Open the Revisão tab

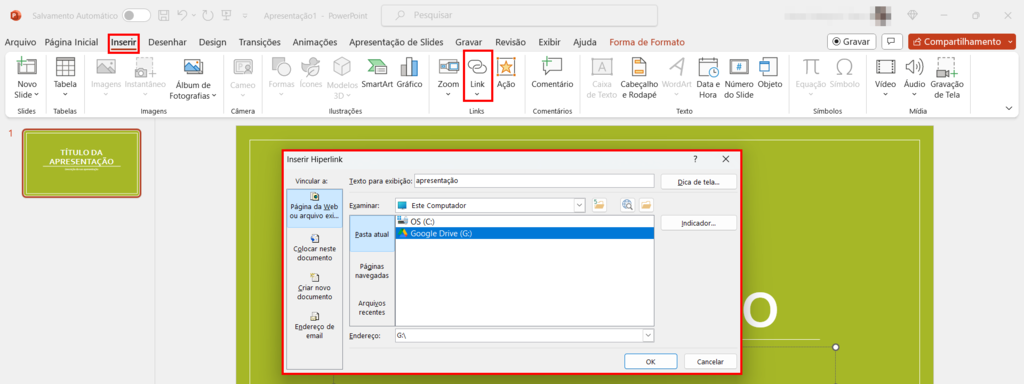pos(510,42)
